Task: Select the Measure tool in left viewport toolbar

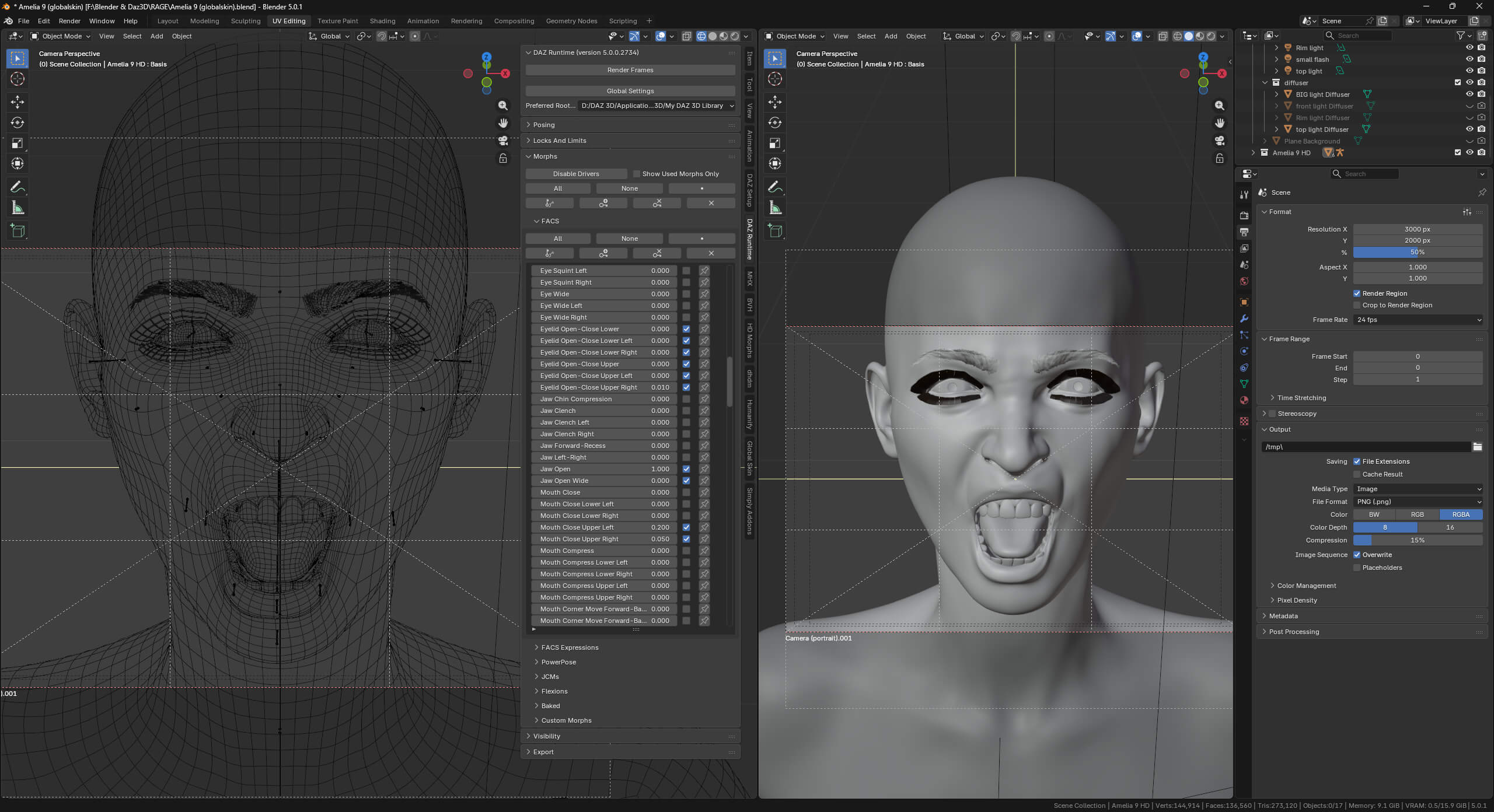Action: coord(18,208)
